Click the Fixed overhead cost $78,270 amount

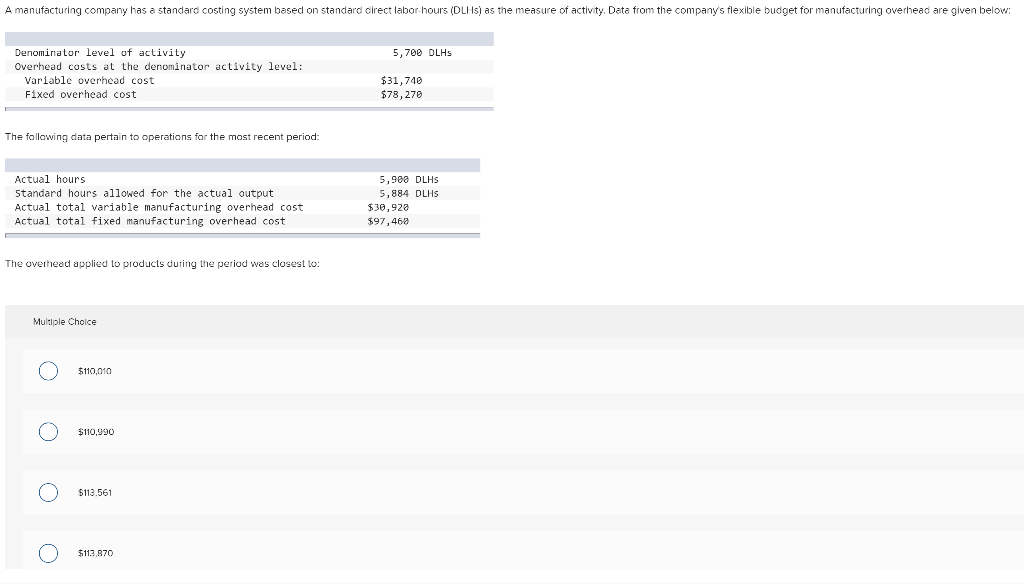402,95
